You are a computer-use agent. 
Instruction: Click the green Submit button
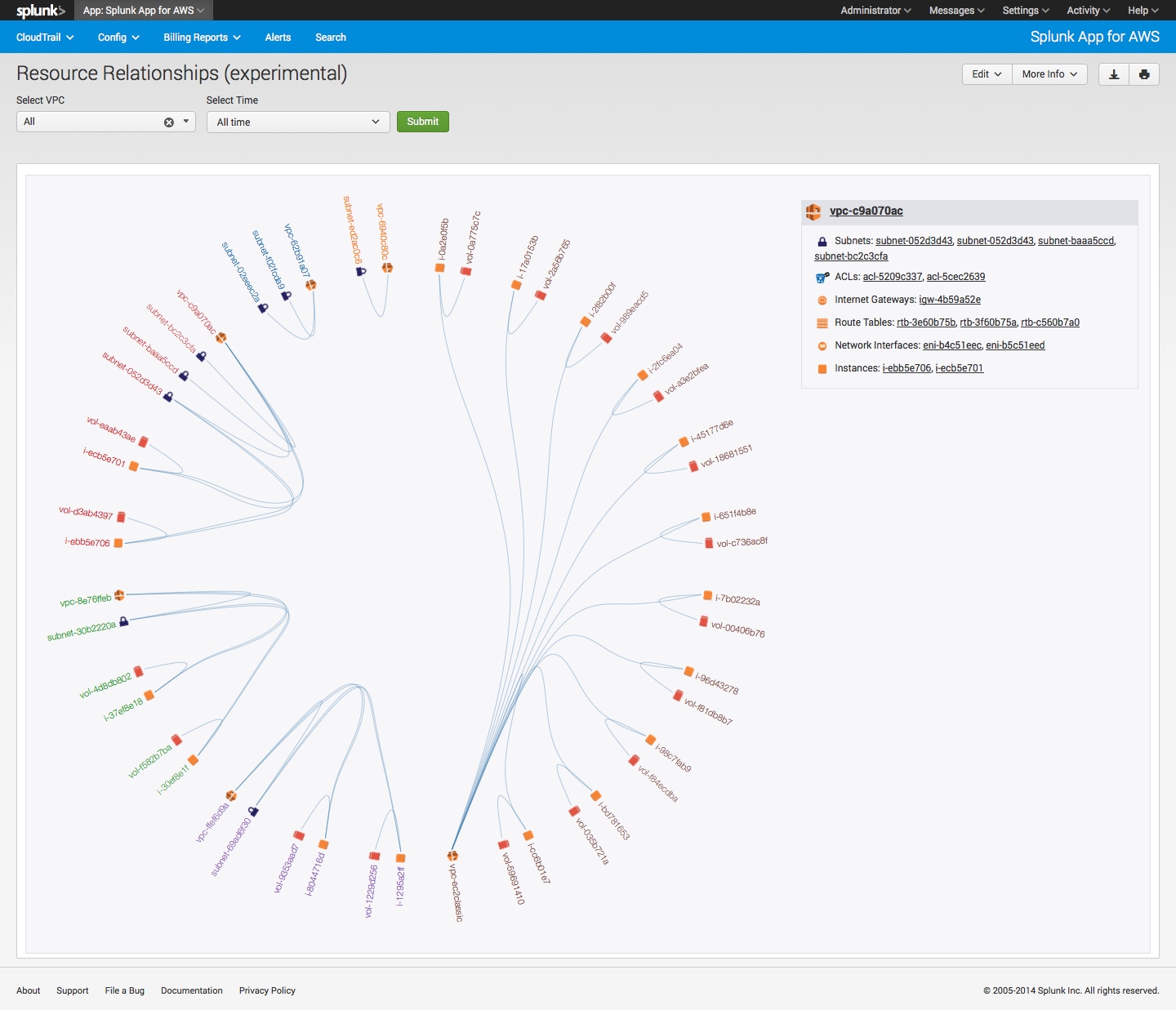coord(423,122)
